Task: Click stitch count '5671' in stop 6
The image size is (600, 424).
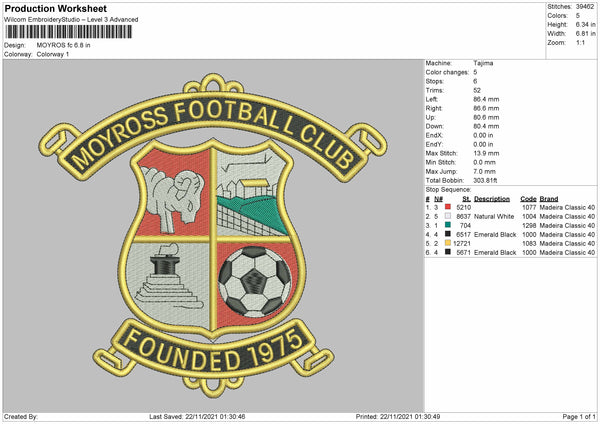Action: (x=463, y=253)
